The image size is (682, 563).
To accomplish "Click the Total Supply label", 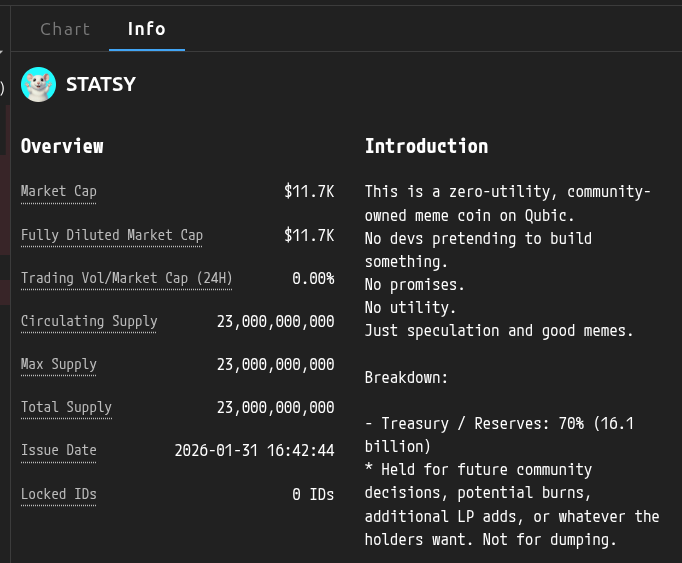I will tap(66, 408).
